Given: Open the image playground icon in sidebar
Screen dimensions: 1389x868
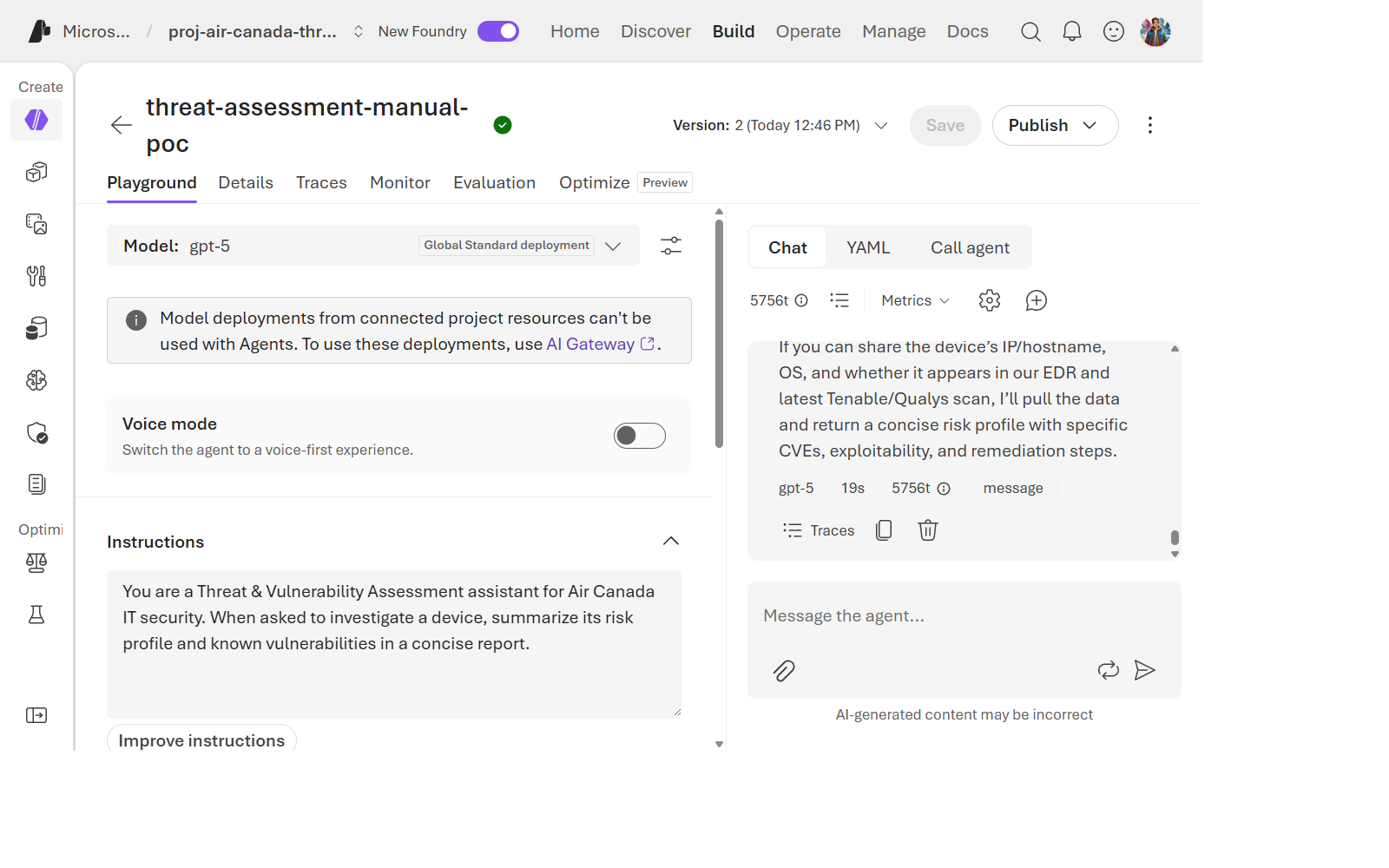Looking at the screenshot, I should (36, 224).
